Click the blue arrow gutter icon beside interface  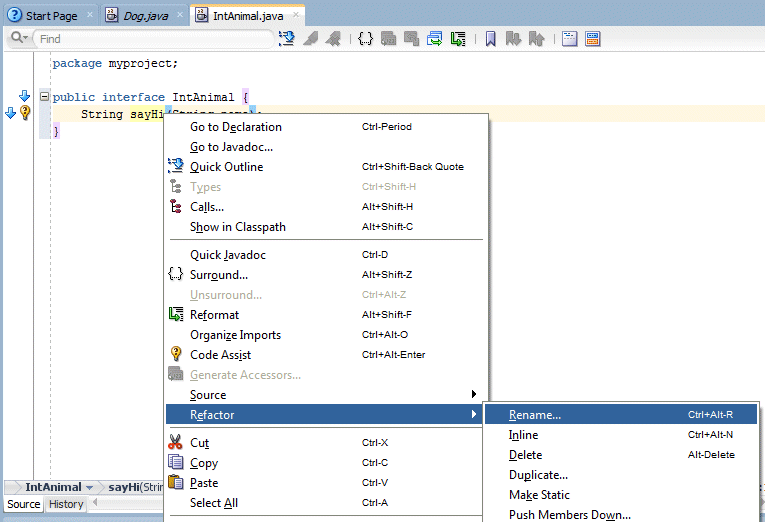click(24, 96)
